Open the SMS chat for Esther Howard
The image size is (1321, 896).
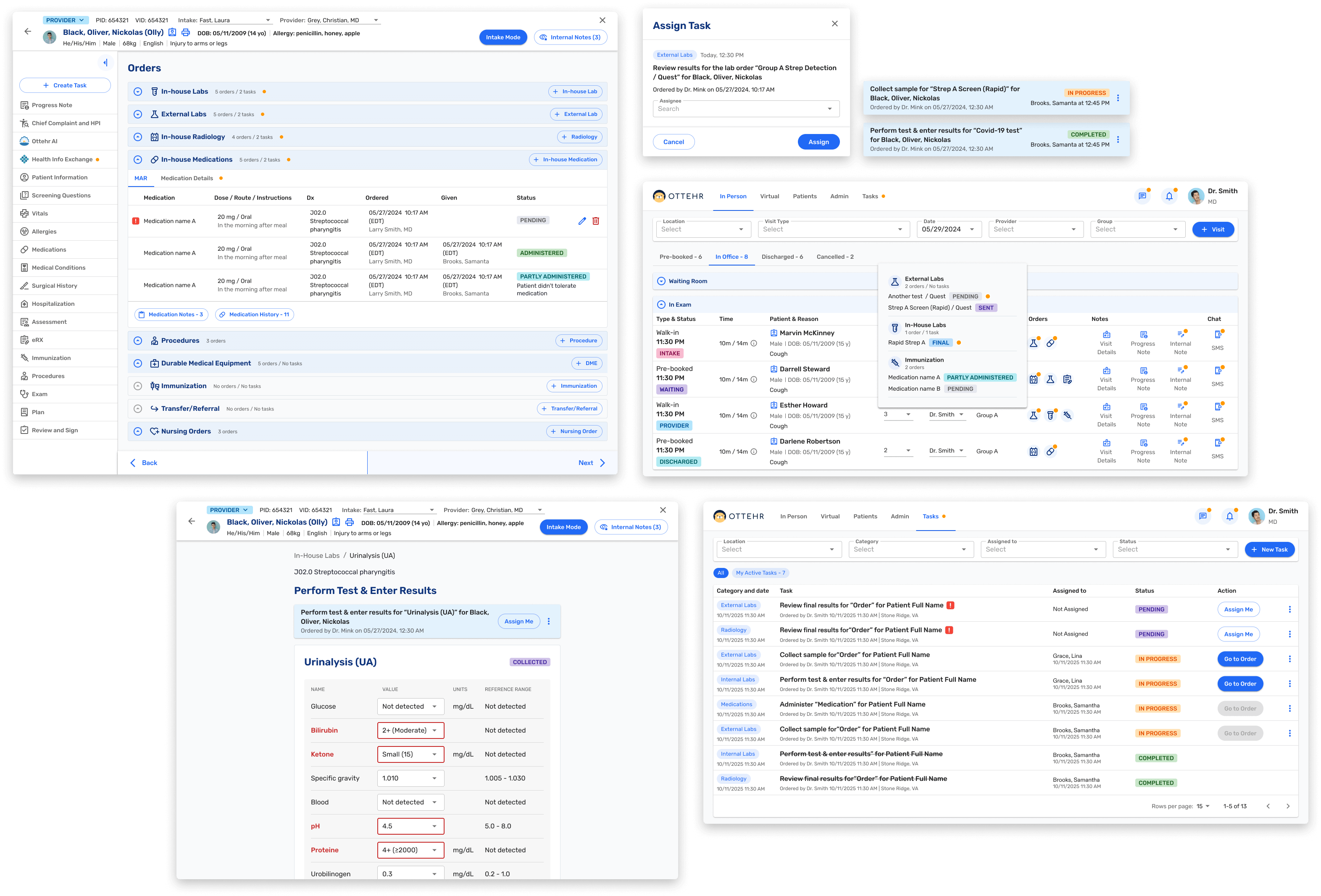point(1218,413)
